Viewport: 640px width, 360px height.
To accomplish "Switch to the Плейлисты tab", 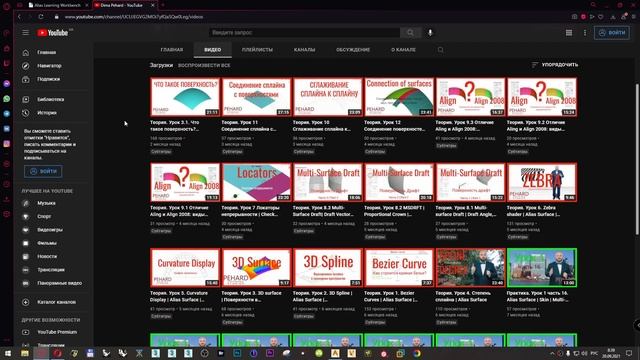I will point(257,50).
